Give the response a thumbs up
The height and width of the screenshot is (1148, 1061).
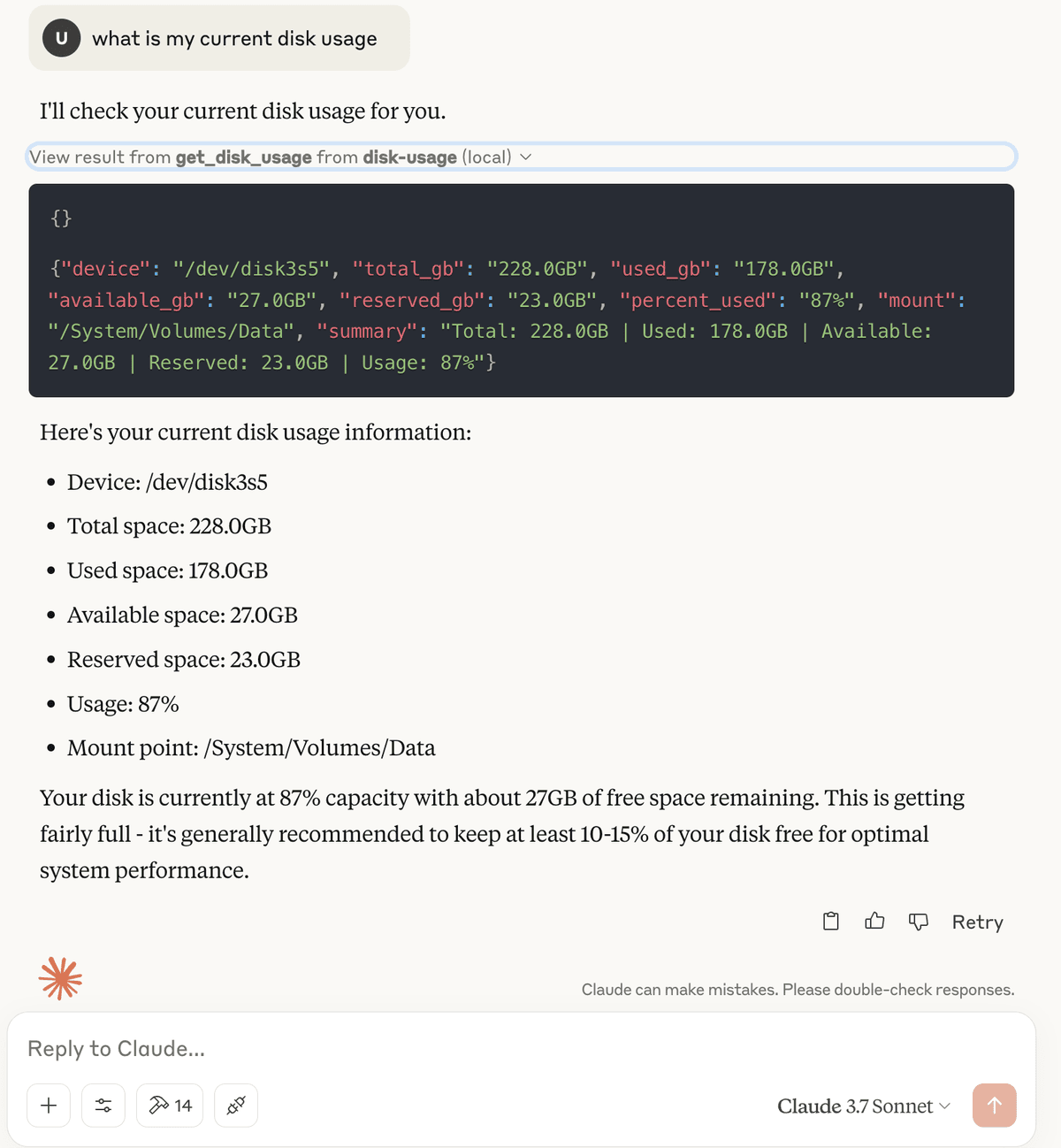pyautogui.click(x=874, y=922)
